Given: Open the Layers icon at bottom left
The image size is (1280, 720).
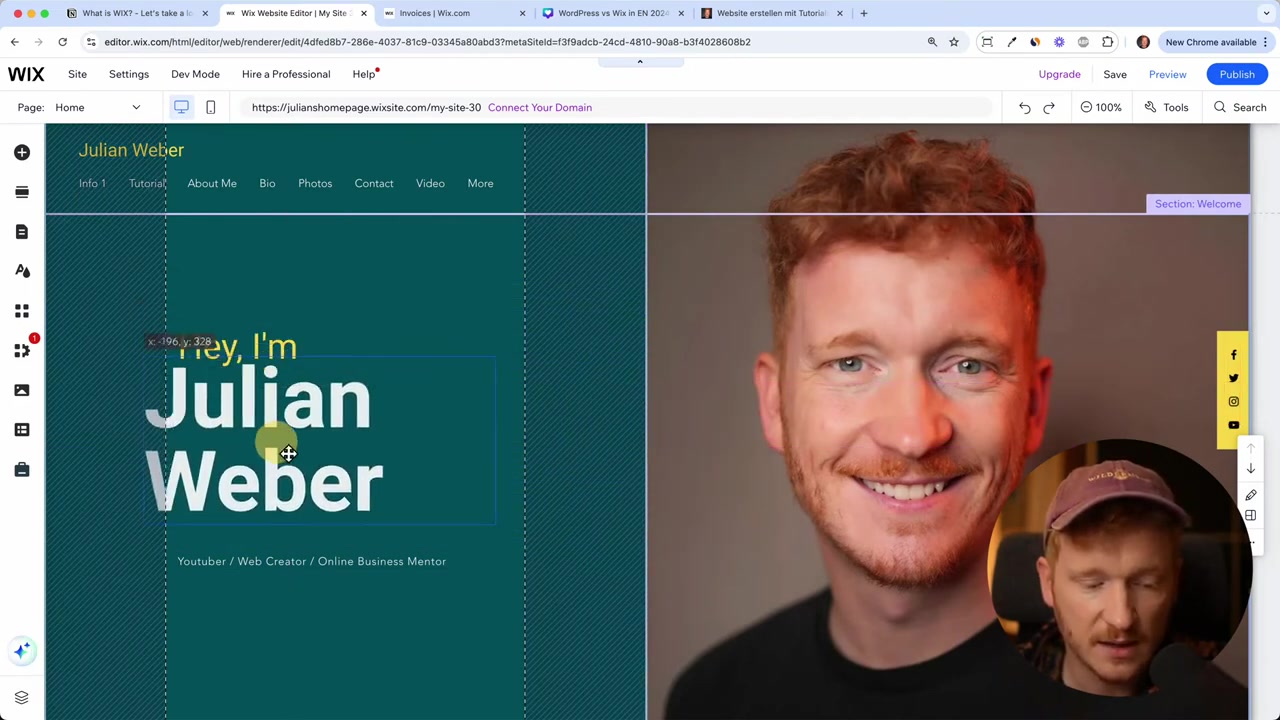Looking at the screenshot, I should click(x=22, y=697).
